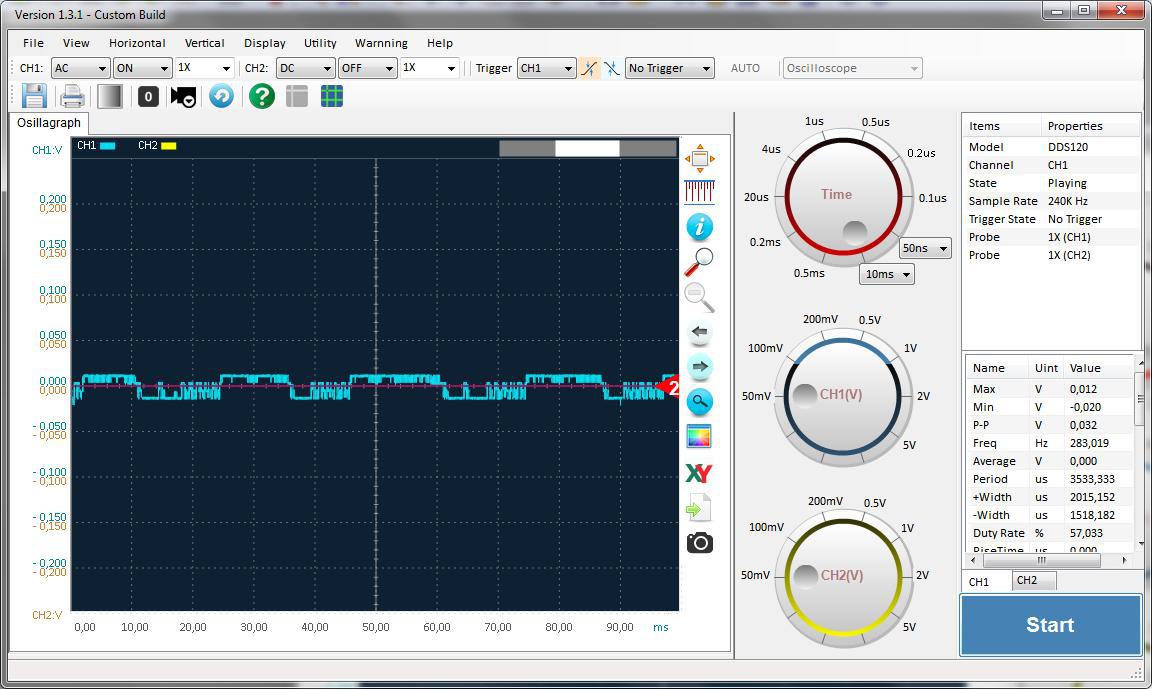This screenshot has height=689, width=1152.
Task: Expand the No Trigger mode dropdown
Action: coord(669,68)
